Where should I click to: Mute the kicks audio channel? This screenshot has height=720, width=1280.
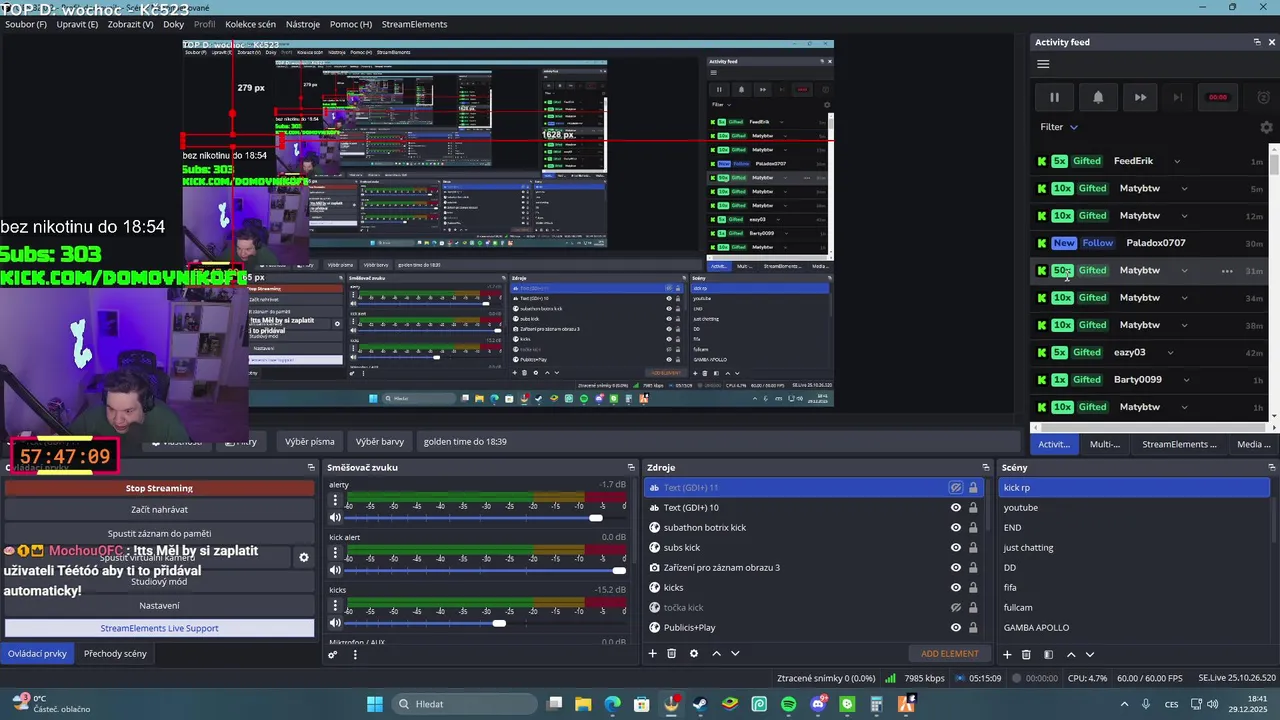tap(335, 623)
